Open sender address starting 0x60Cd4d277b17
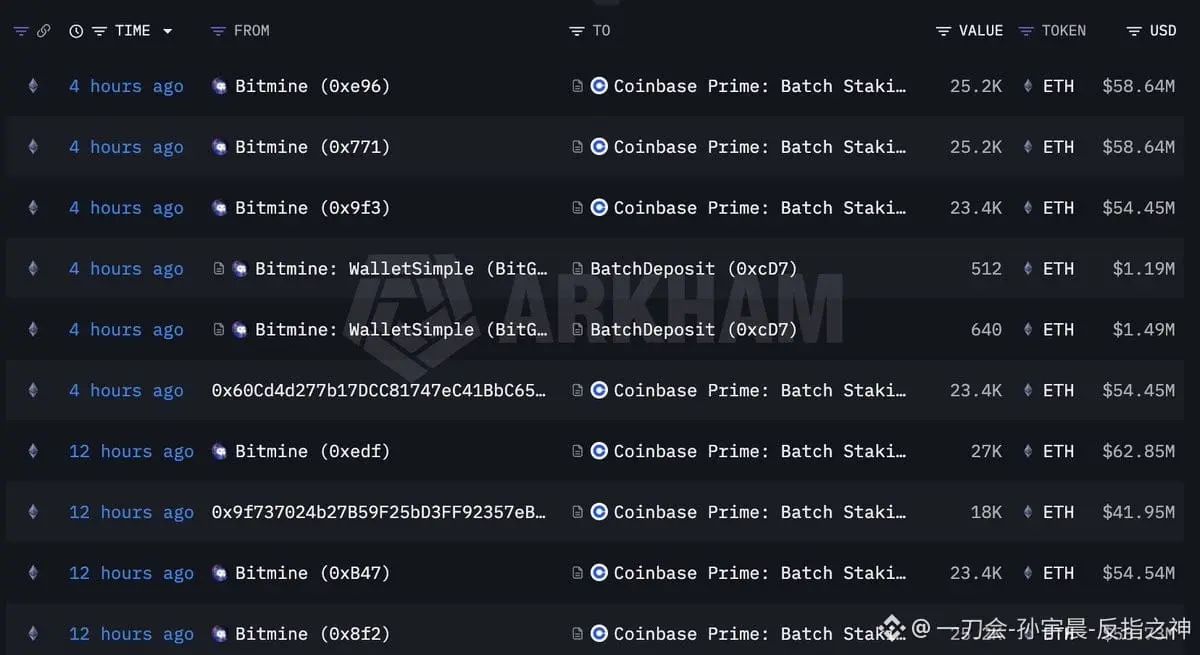 (x=379, y=391)
